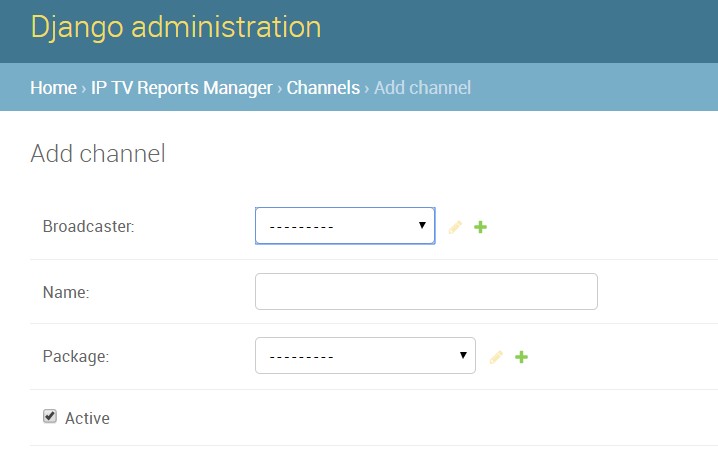Add a new package with the green plus

click(522, 357)
